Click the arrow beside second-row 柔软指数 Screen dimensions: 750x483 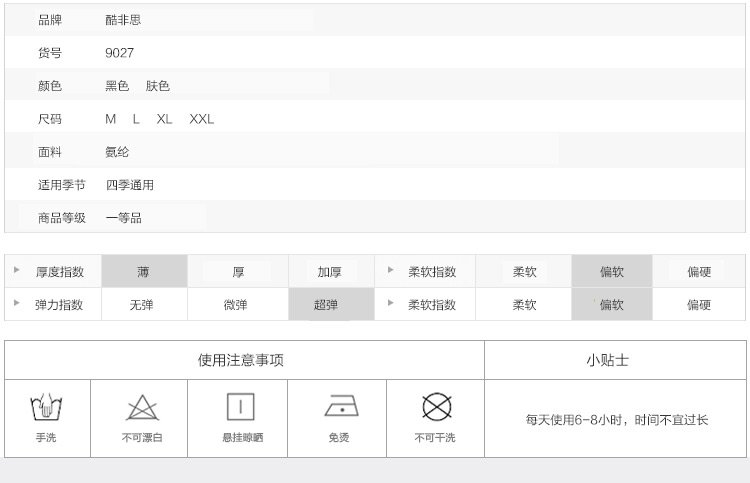(390, 303)
